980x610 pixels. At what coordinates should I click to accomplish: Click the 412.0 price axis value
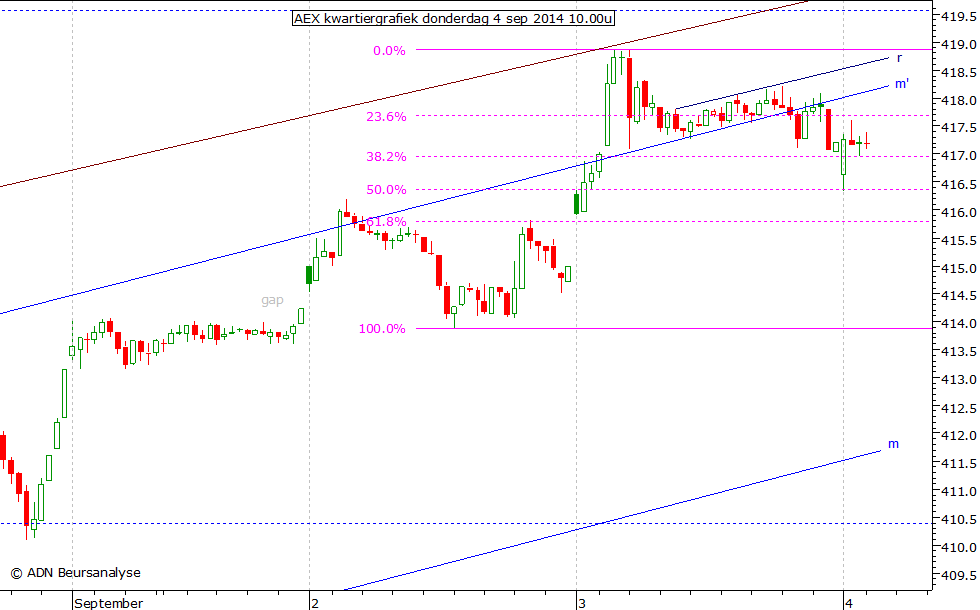[958, 436]
